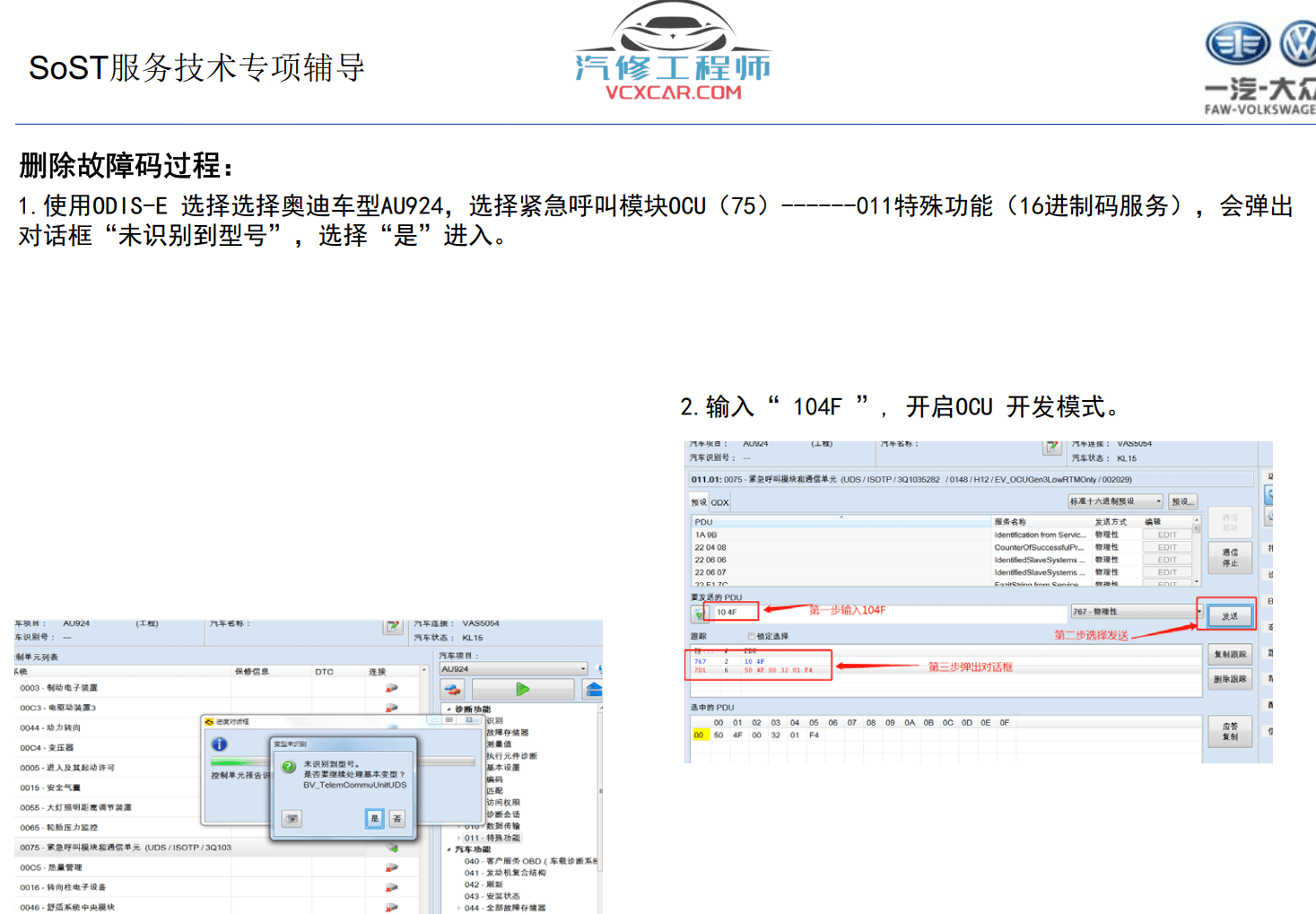1316x914 pixels.
Task: Click the red X connection icon for 0003
Action: pyautogui.click(x=393, y=688)
